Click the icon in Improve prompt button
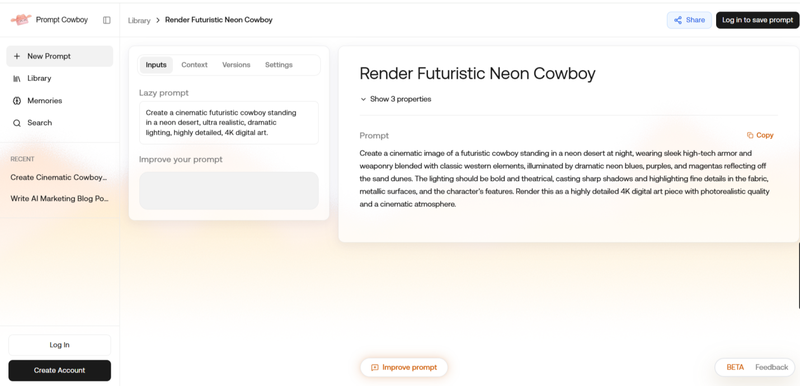Screen dimensions: 800x386 pos(374,368)
